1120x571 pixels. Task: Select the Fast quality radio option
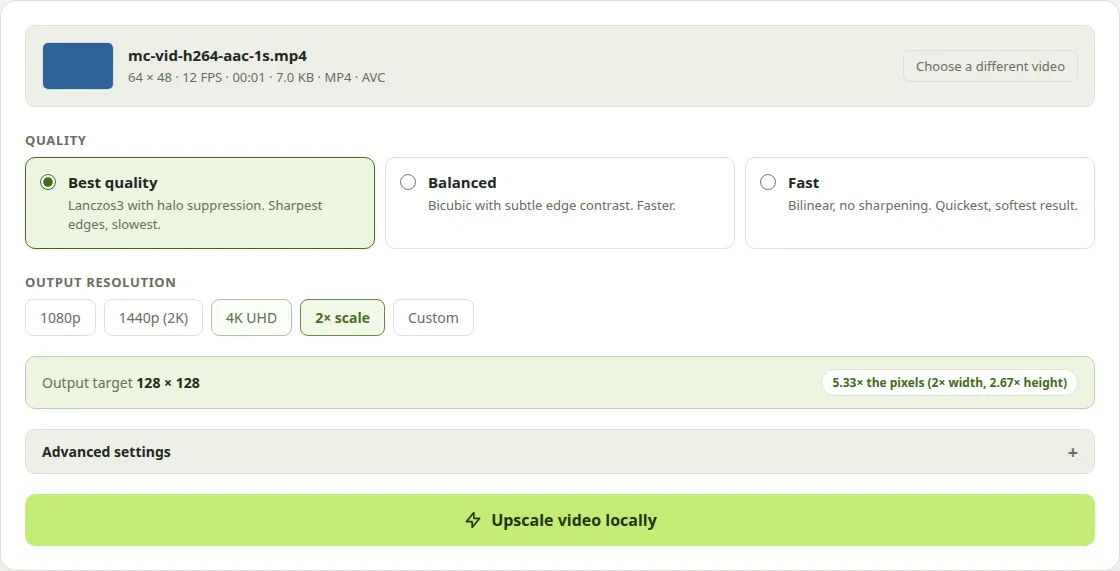click(x=768, y=182)
